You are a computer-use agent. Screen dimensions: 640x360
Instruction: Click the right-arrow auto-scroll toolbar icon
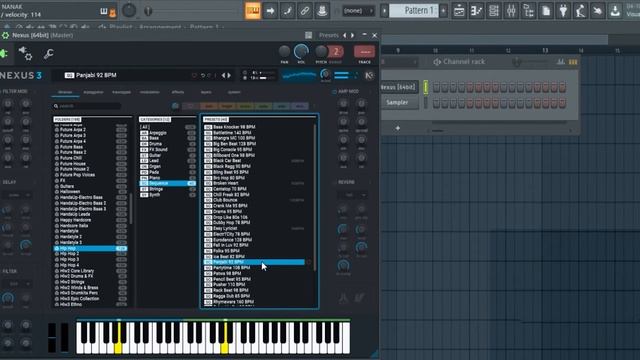click(x=270, y=11)
